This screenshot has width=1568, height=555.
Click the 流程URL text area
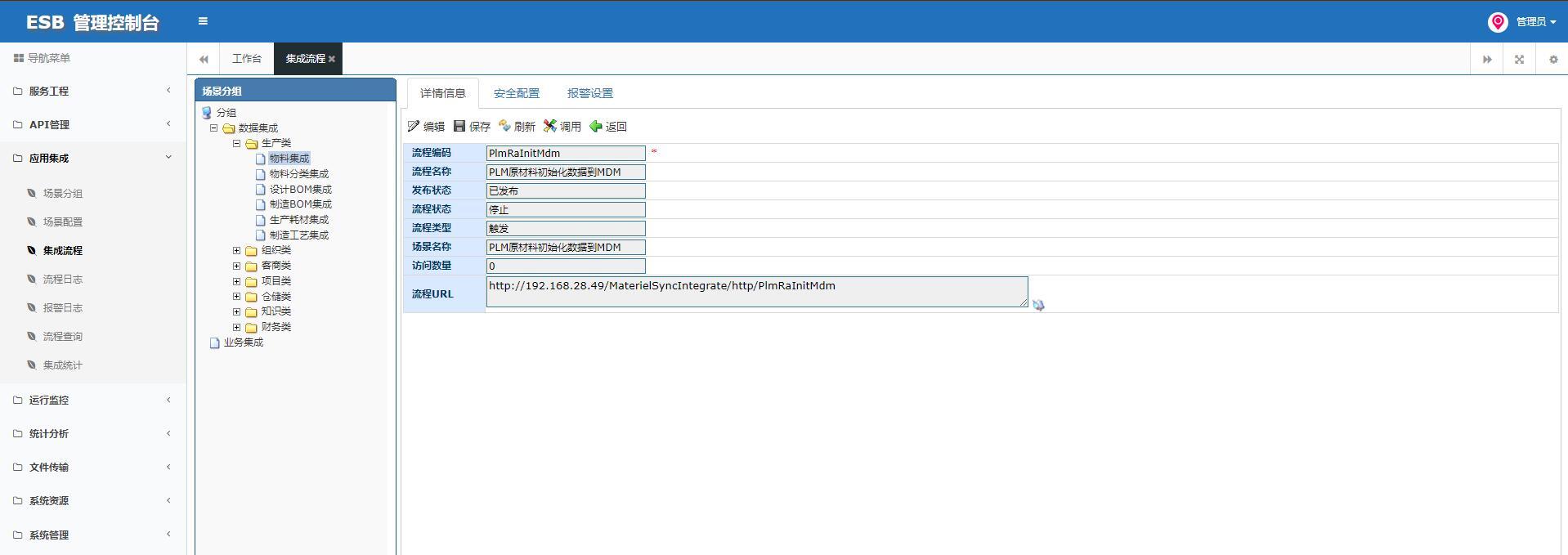tap(757, 292)
